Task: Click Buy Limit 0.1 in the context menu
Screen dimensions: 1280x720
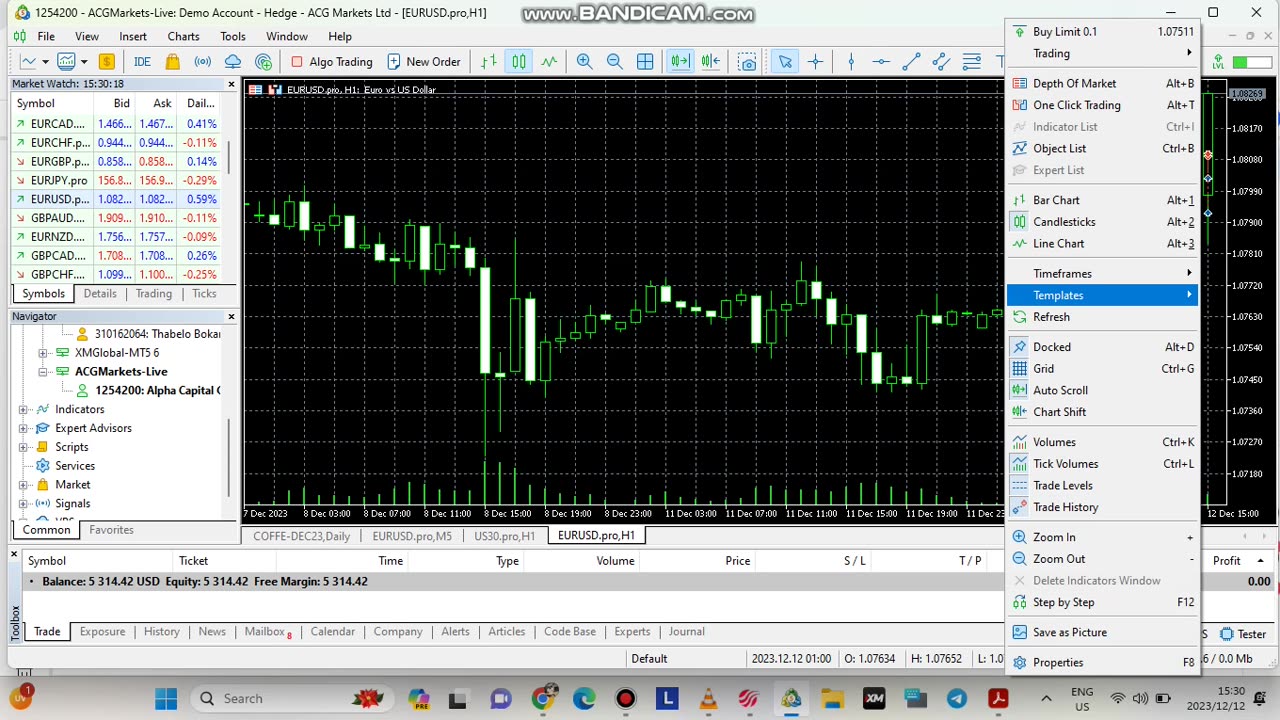Action: pos(1103,32)
